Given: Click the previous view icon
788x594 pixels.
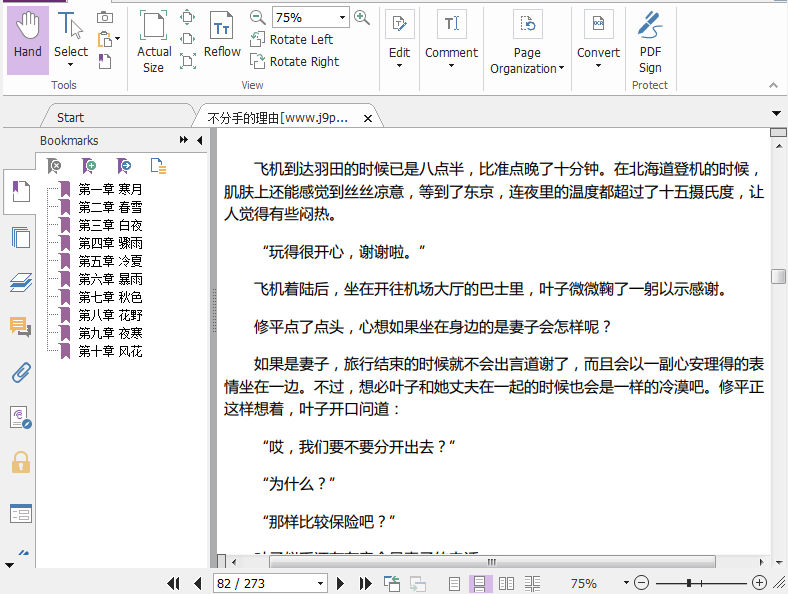Looking at the screenshot, I should coord(392,583).
